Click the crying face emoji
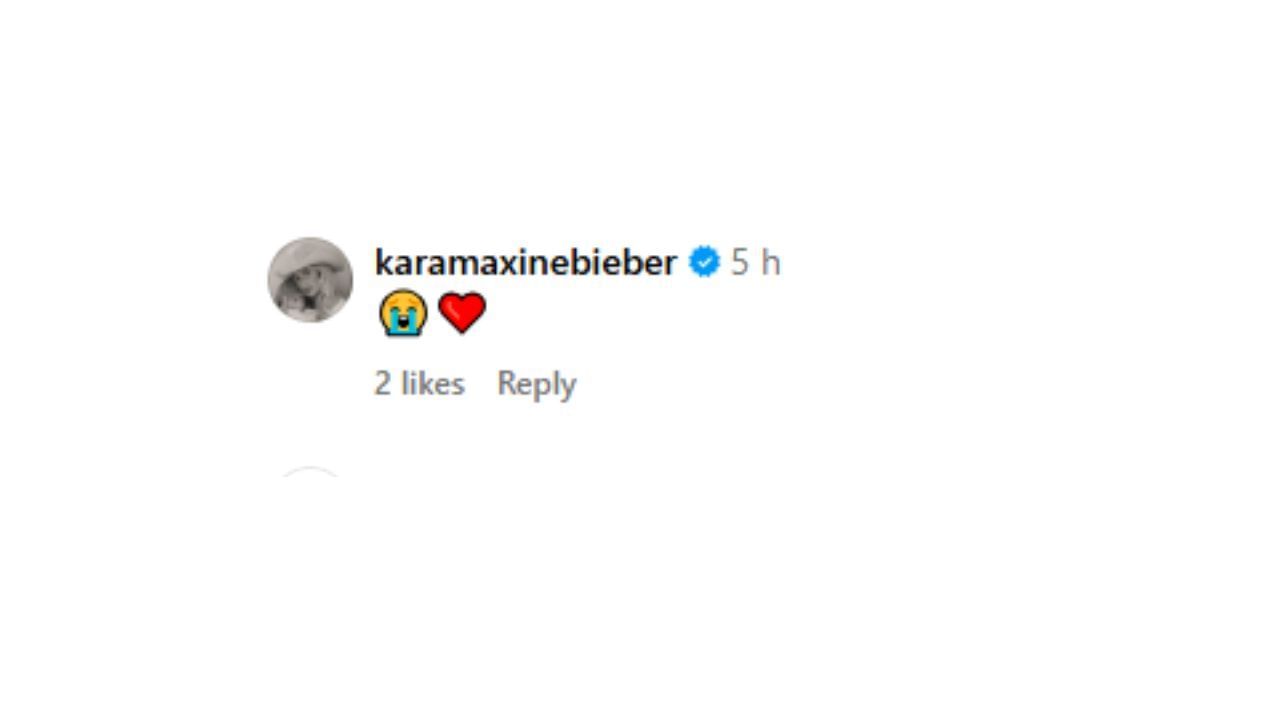Image resolution: width=1280 pixels, height=720 pixels. pyautogui.click(x=403, y=314)
